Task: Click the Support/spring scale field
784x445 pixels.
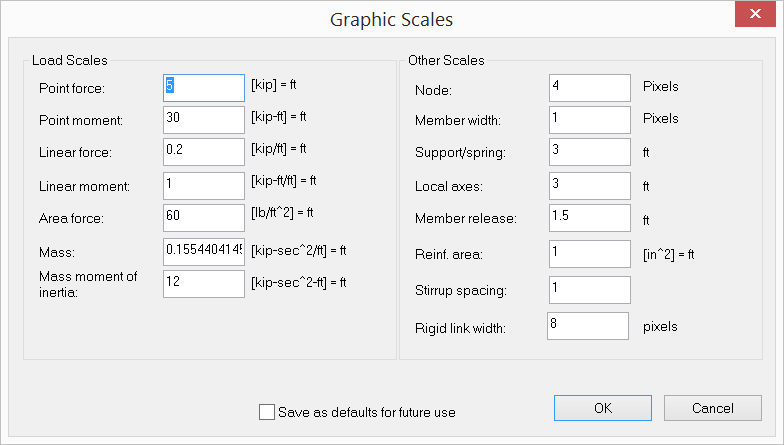Action: click(589, 153)
